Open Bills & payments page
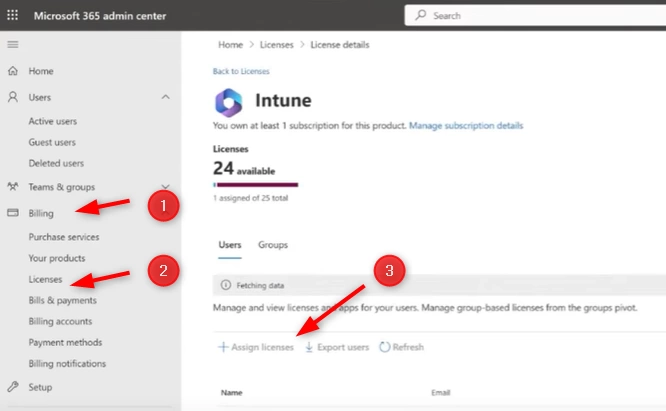Image resolution: width=666 pixels, height=411 pixels. [x=62, y=300]
